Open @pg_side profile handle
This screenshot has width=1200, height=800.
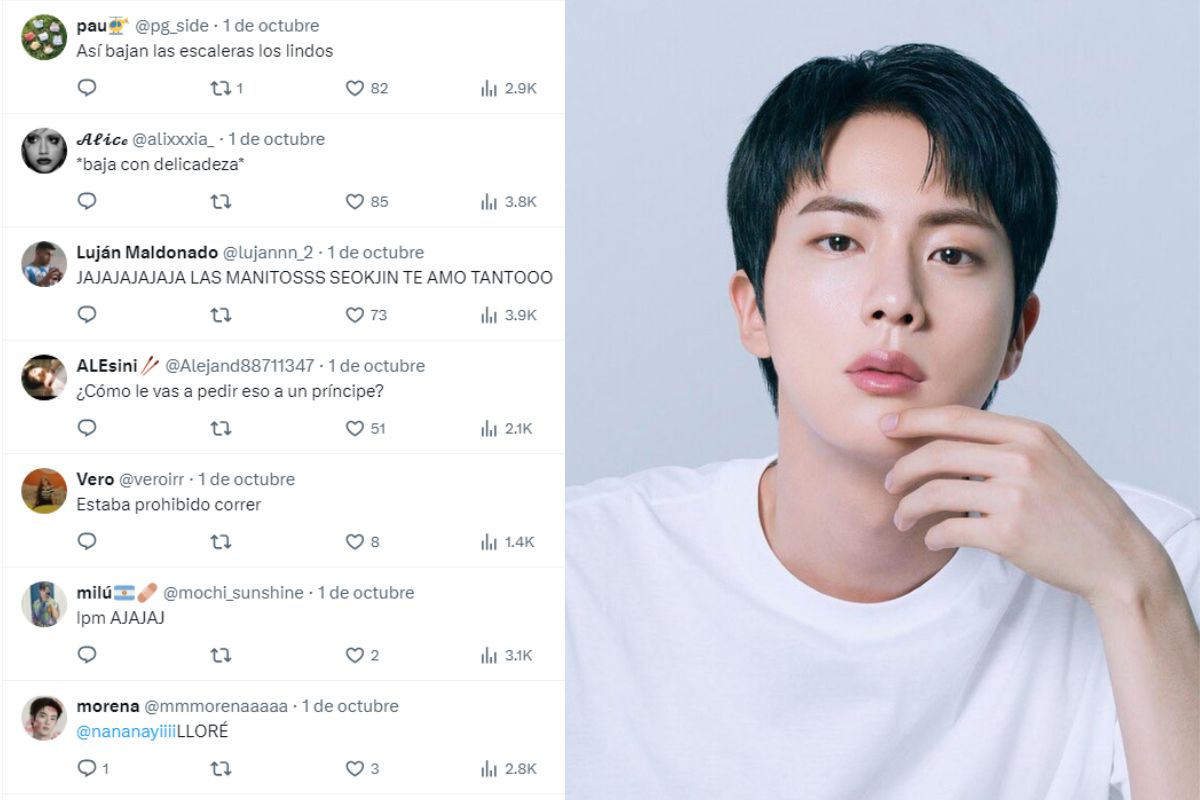point(172,25)
